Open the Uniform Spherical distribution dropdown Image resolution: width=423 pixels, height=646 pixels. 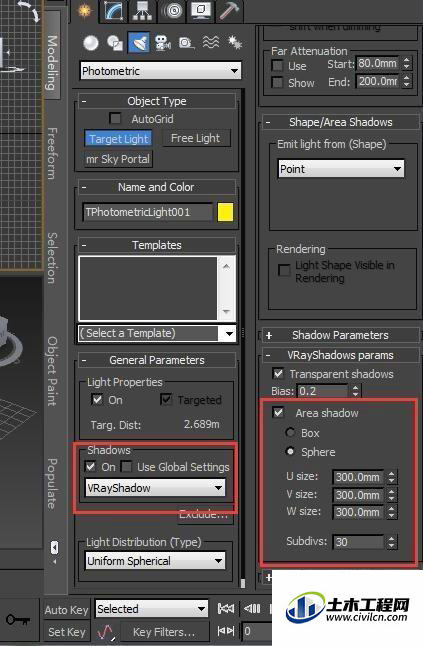(155, 561)
